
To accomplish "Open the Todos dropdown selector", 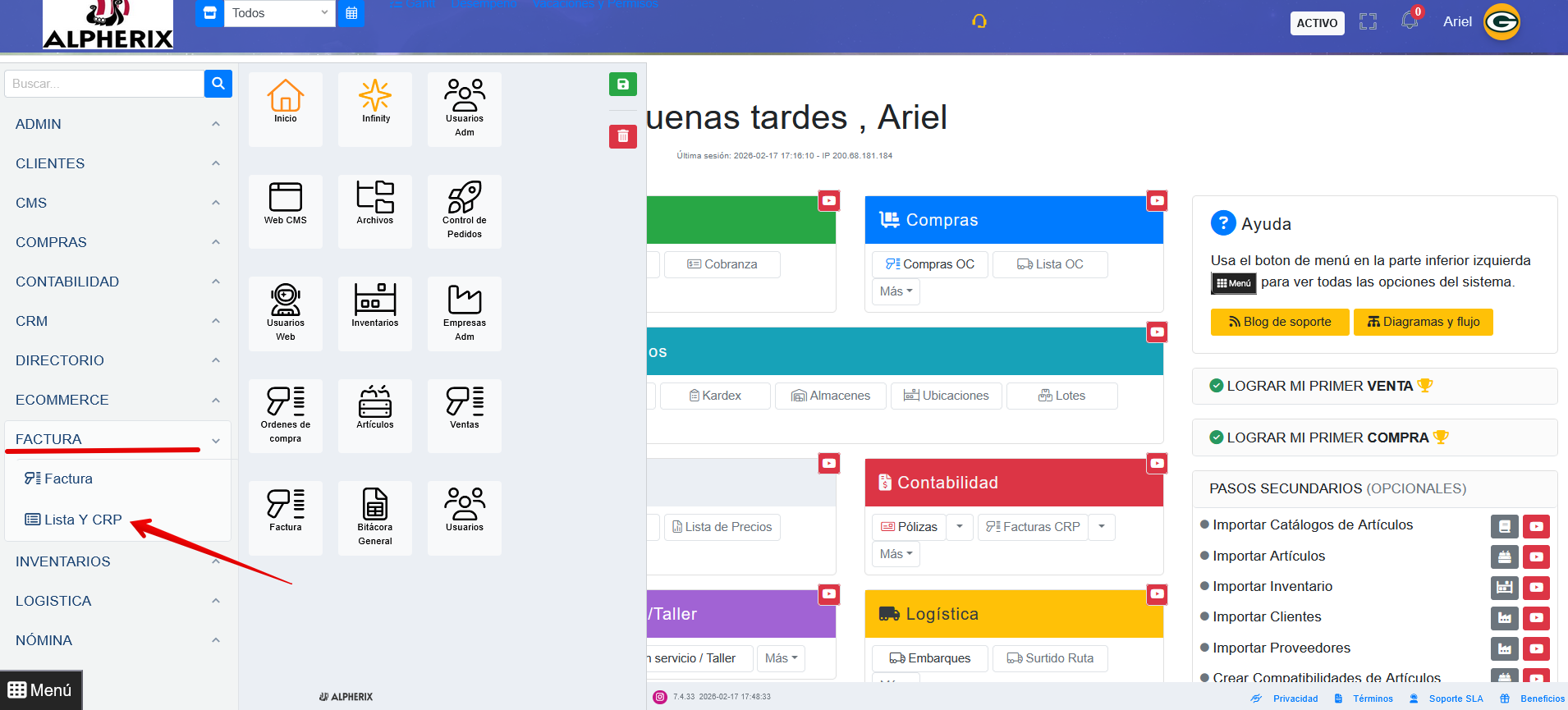I will [x=279, y=13].
